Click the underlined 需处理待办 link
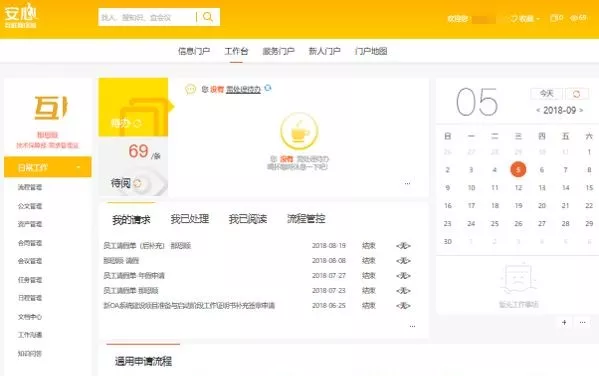Viewport: 599px width, 376px height. pyautogui.click(x=243, y=89)
